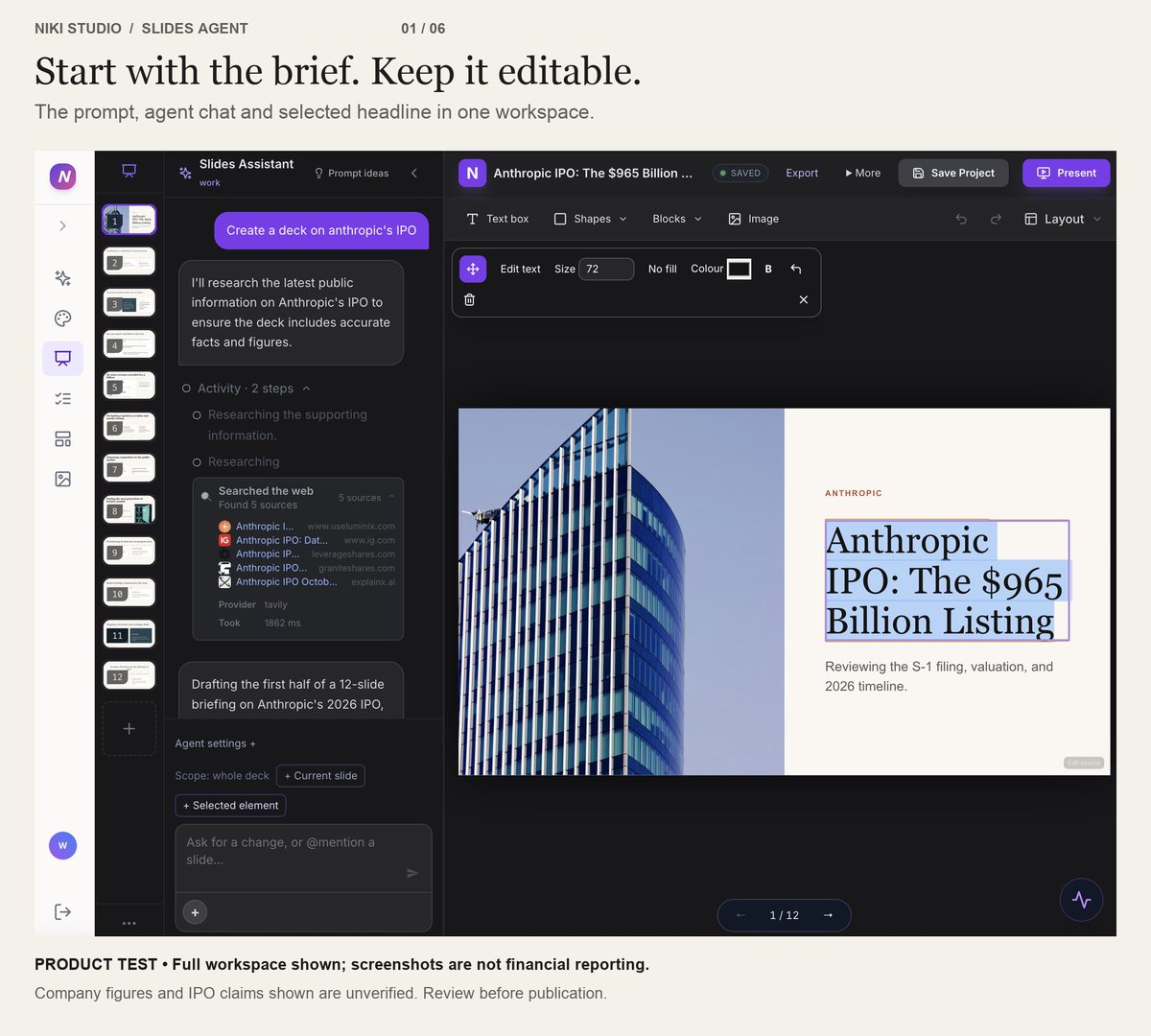Collapse the Slides Assistant panel with the chevron
1151x1036 pixels.
point(414,174)
